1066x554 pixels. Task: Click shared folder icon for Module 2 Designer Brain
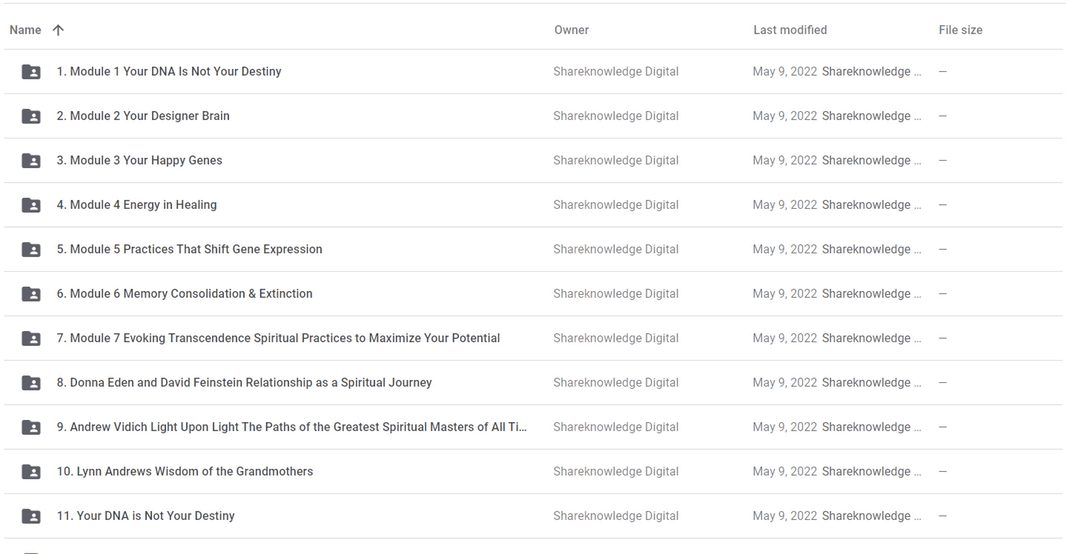tap(31, 116)
